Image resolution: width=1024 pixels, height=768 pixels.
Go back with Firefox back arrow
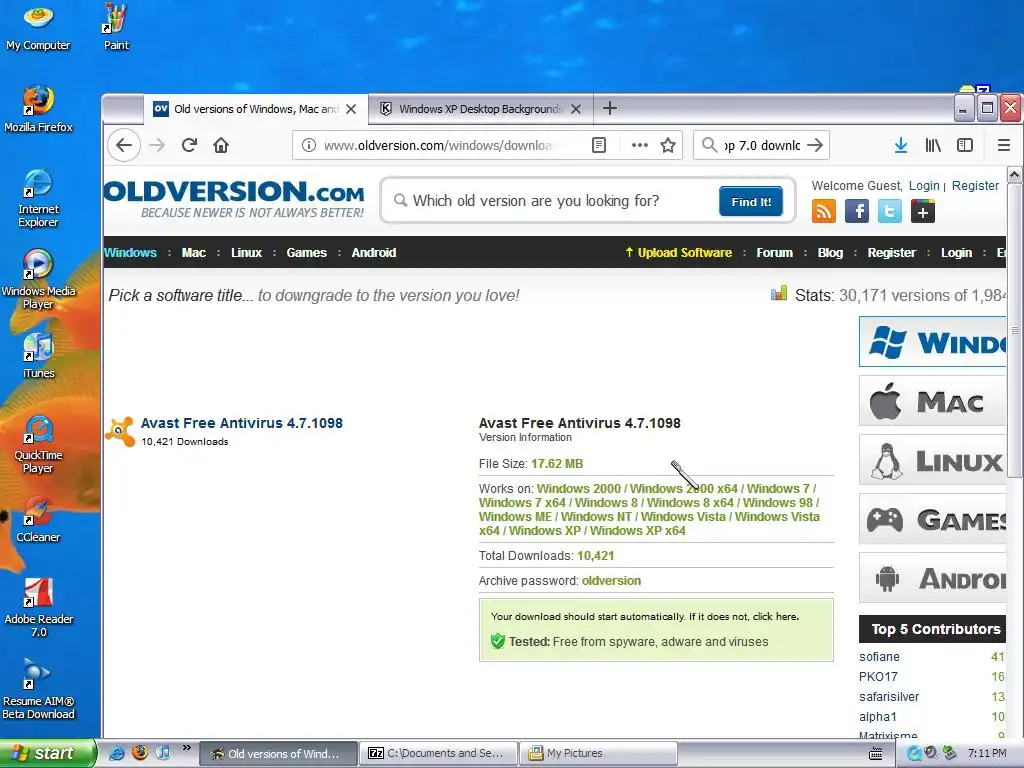124,145
